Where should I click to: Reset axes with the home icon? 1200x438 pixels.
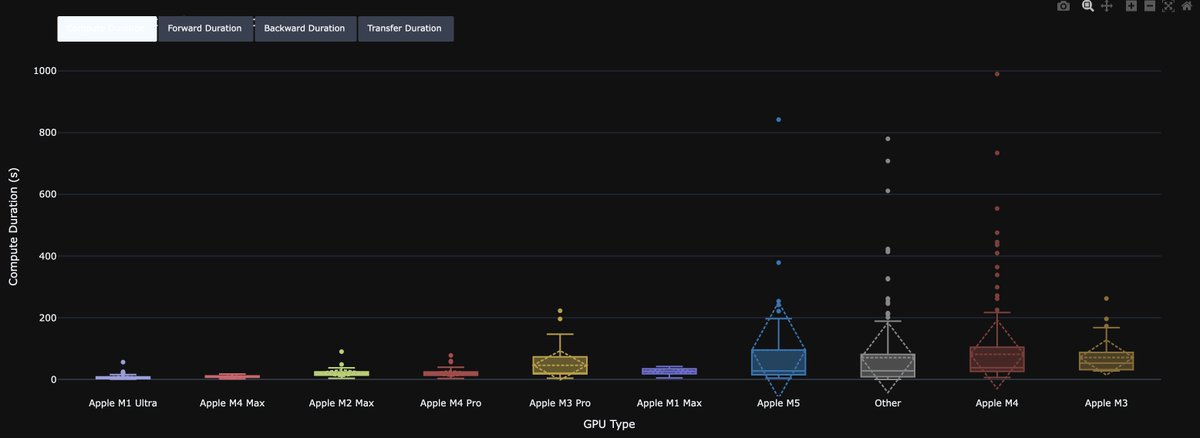[x=1187, y=6]
